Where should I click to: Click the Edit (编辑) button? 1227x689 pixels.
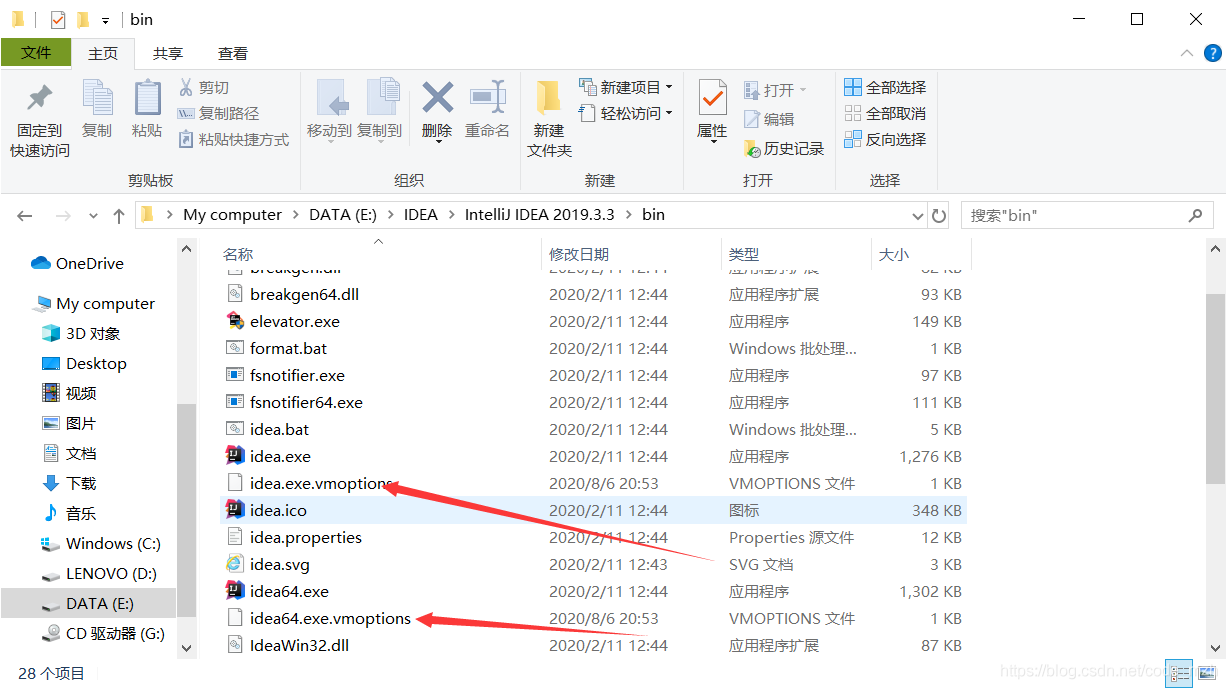click(769, 119)
